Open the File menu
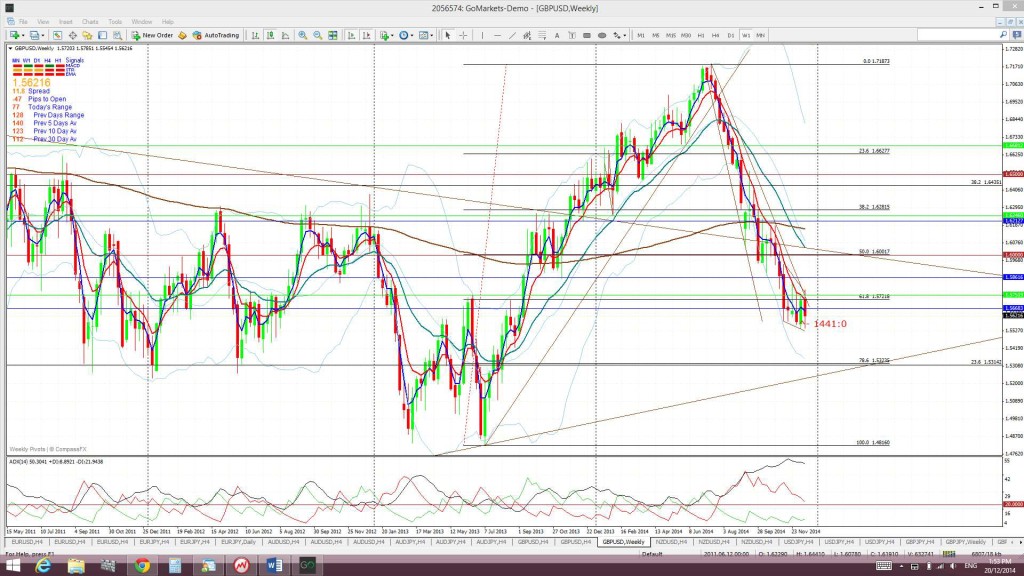The height and width of the screenshot is (576, 1024). tap(23, 22)
